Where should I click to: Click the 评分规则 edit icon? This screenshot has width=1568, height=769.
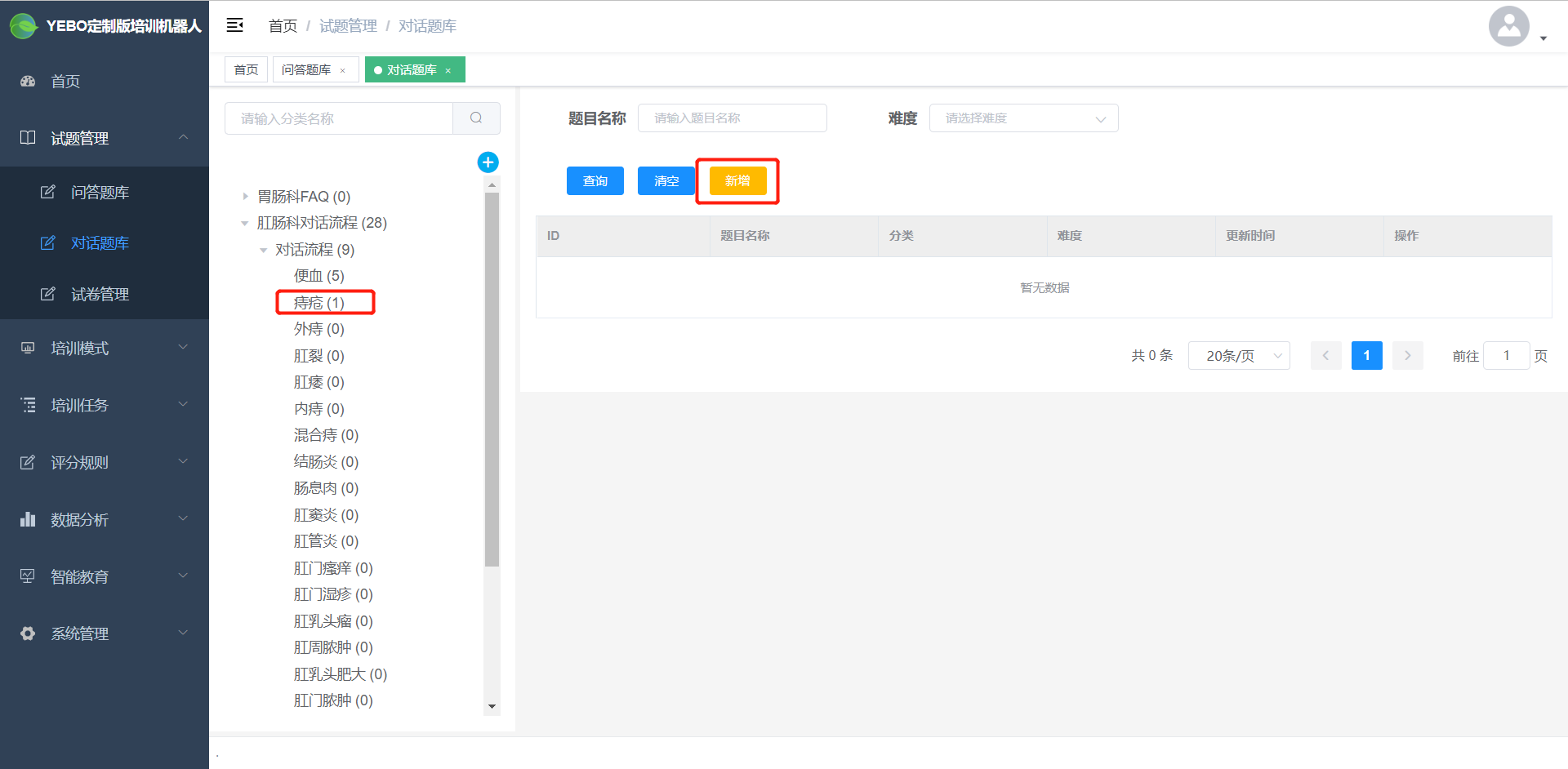(28, 462)
